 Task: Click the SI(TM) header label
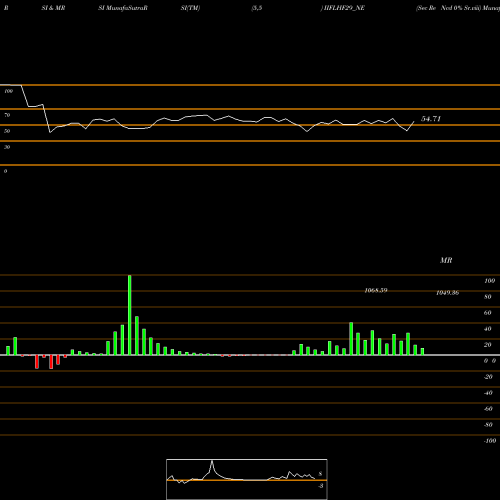click(x=190, y=8)
